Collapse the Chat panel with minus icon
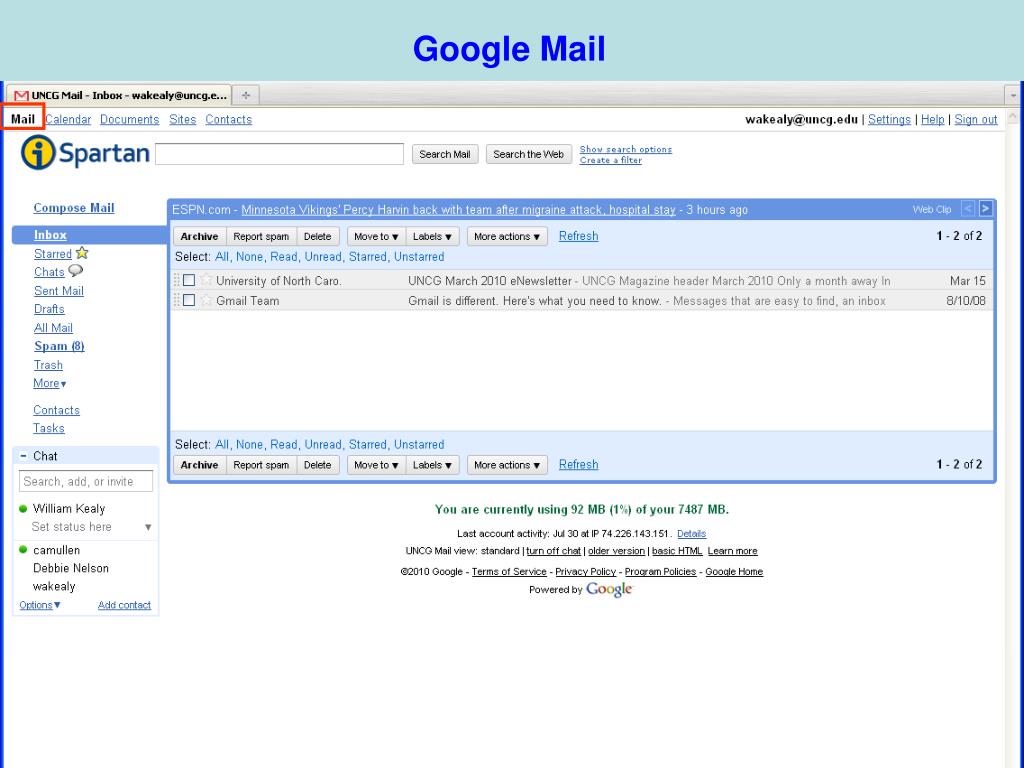The height and width of the screenshot is (768, 1024). 24,456
